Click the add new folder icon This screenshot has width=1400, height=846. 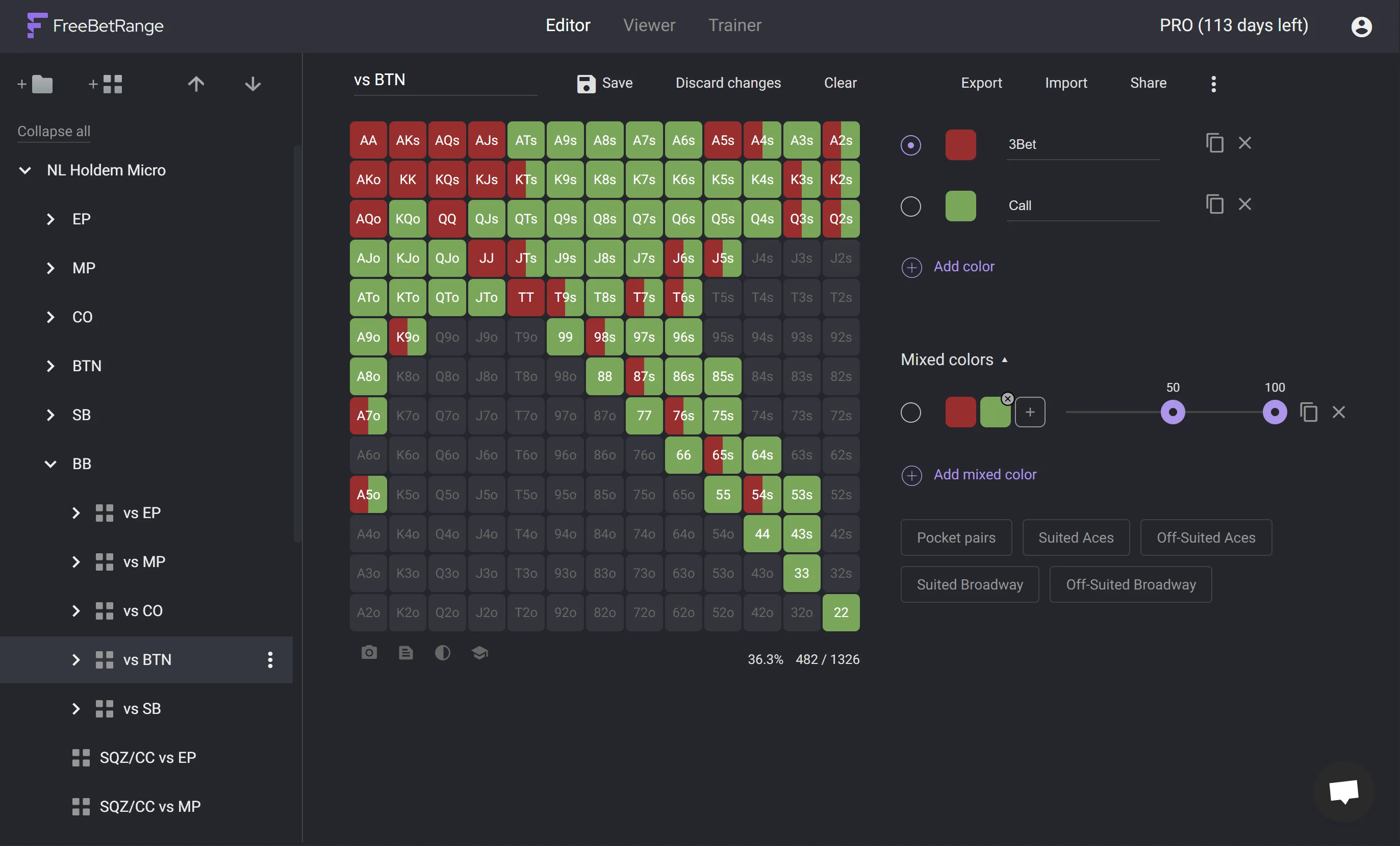(36, 84)
